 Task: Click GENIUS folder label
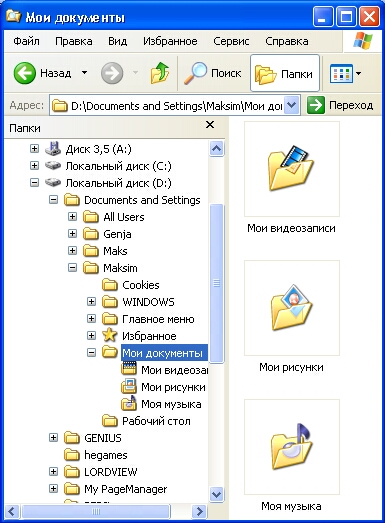103,438
